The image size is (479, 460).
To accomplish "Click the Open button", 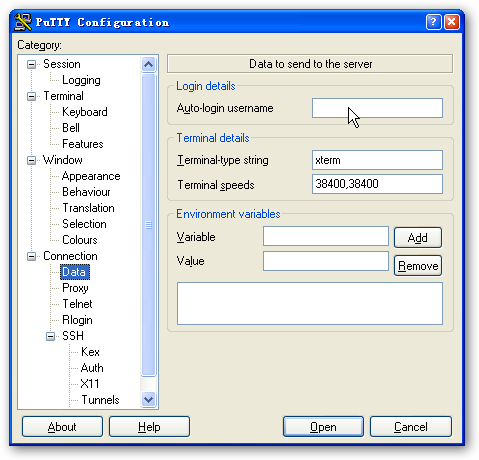I will 323,427.
